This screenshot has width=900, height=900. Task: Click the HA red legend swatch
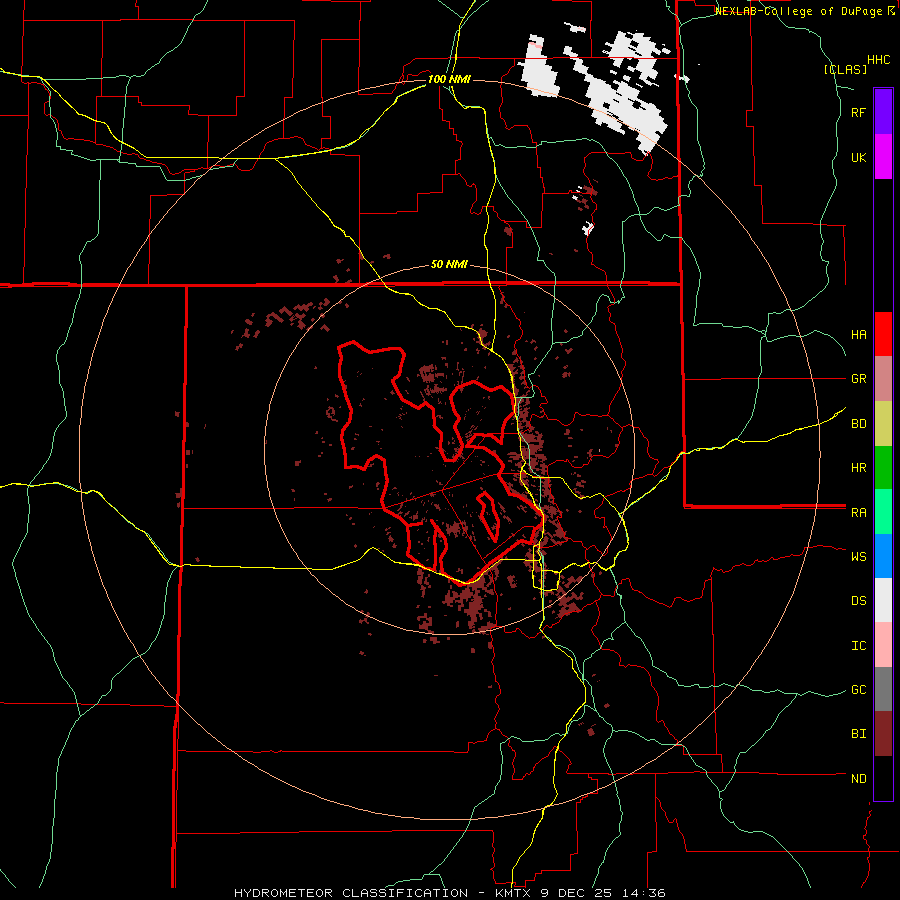(x=883, y=334)
